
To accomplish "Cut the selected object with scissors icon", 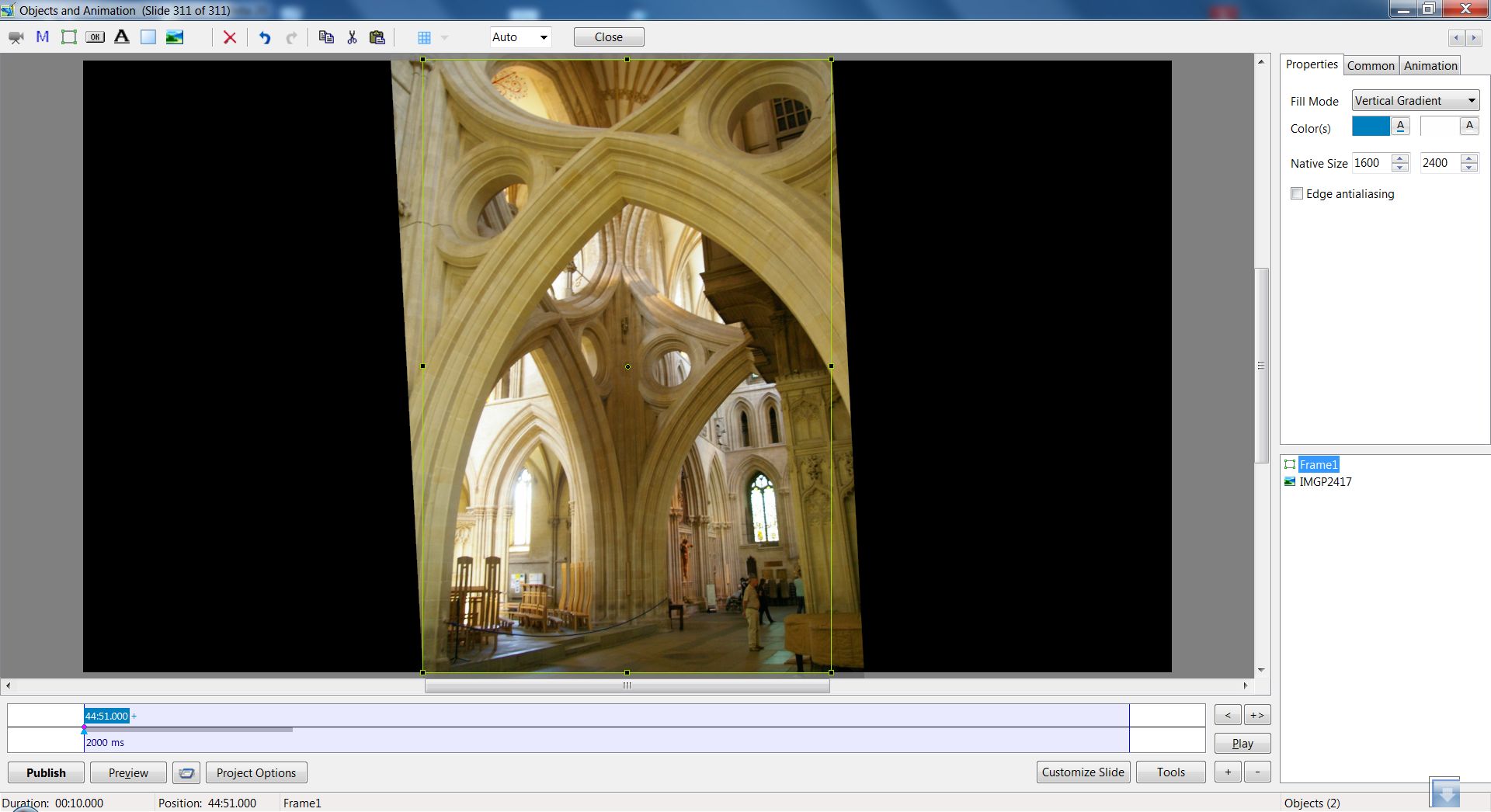I will (352, 37).
